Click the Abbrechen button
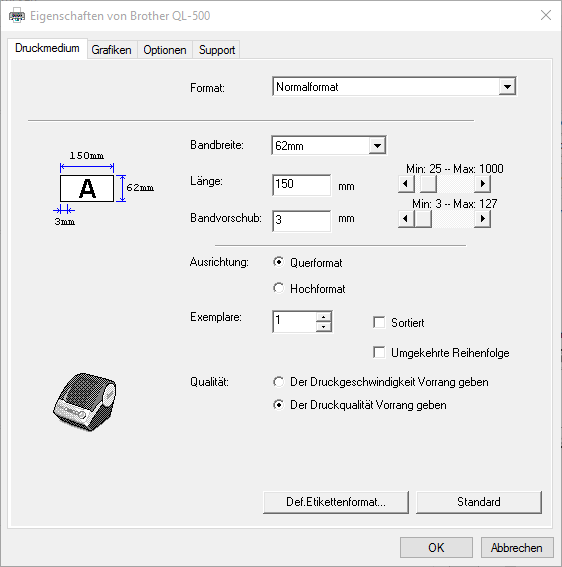The height and width of the screenshot is (567, 562). pos(517,547)
